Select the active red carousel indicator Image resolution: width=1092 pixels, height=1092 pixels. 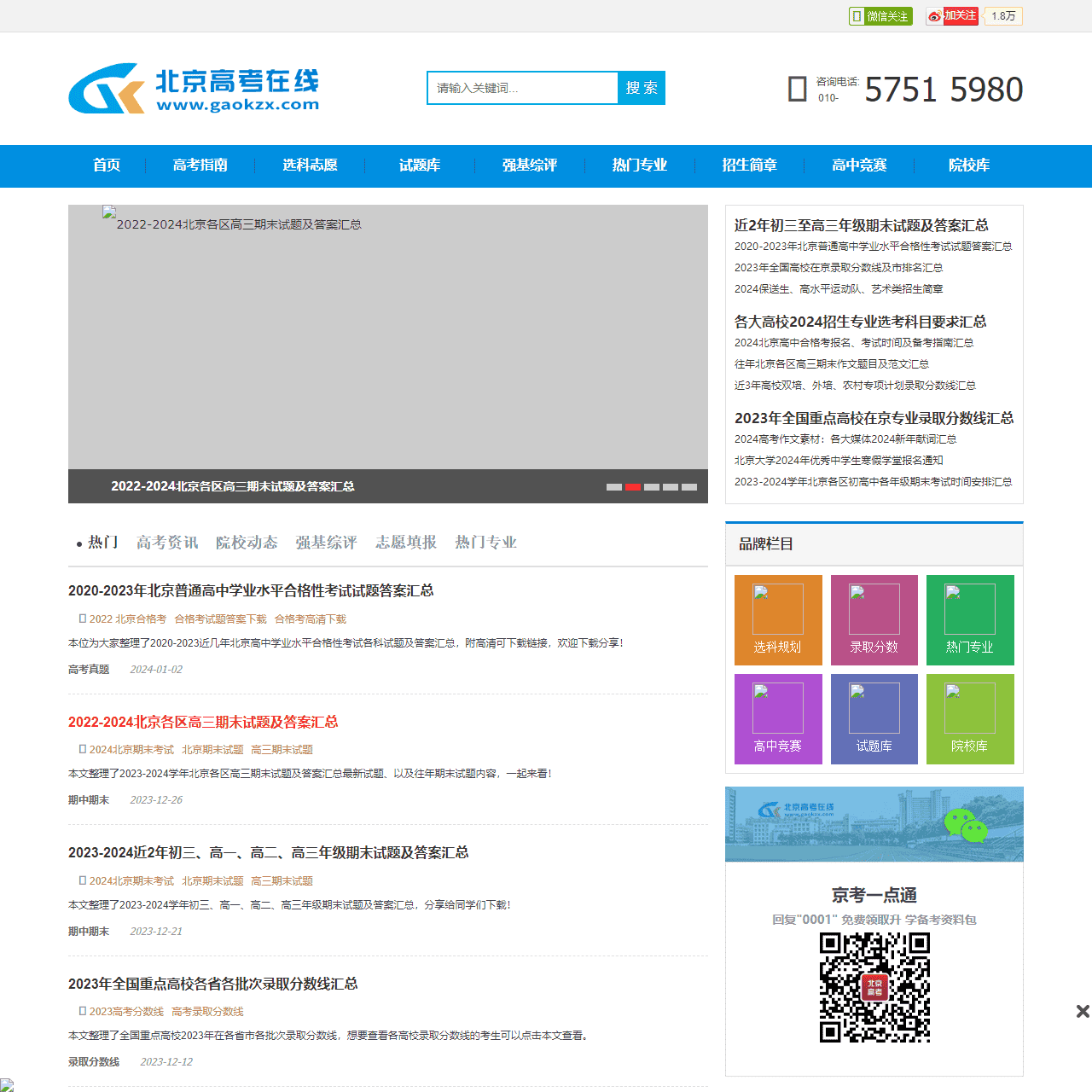tap(633, 487)
